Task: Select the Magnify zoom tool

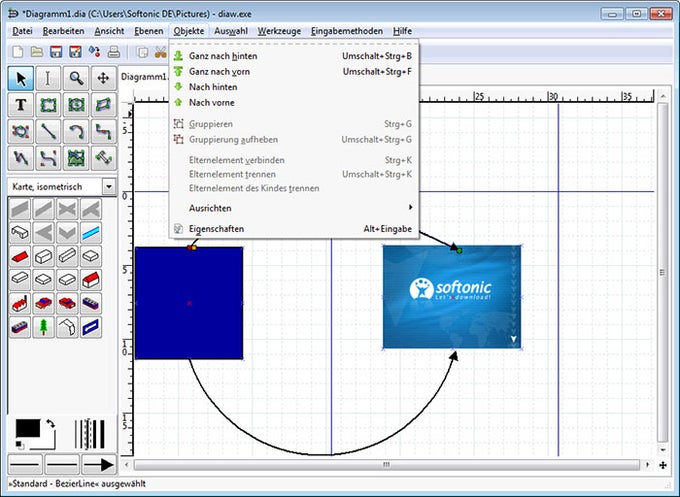Action: pos(75,78)
